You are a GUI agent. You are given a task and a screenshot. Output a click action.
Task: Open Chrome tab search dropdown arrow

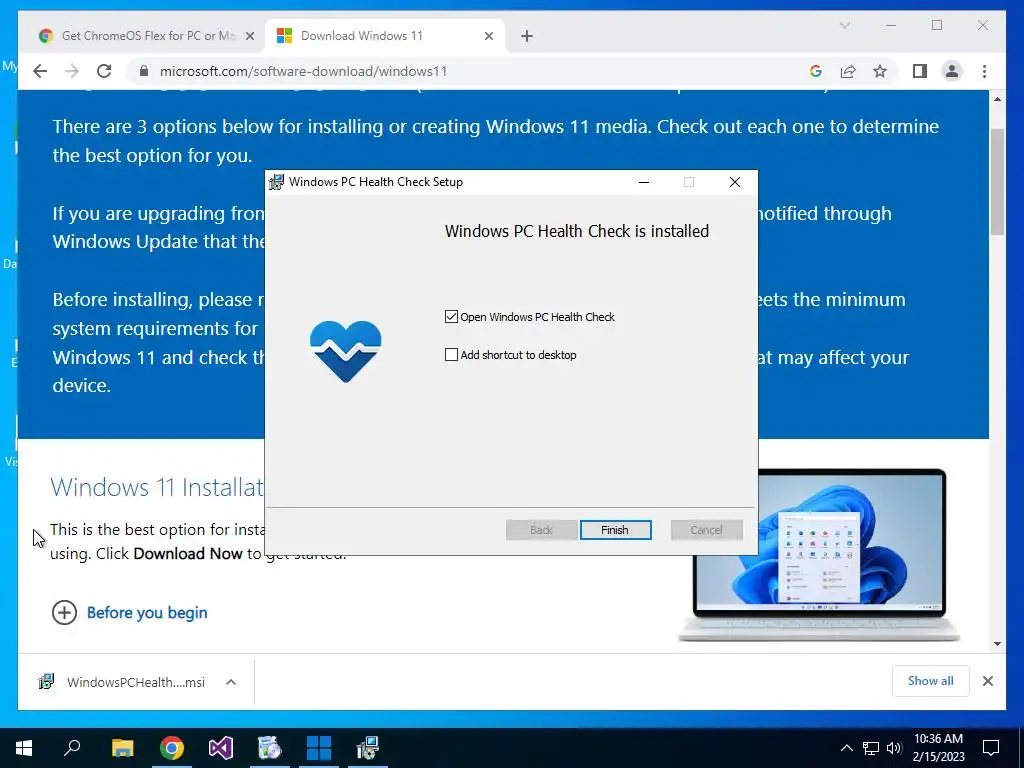[844, 25]
